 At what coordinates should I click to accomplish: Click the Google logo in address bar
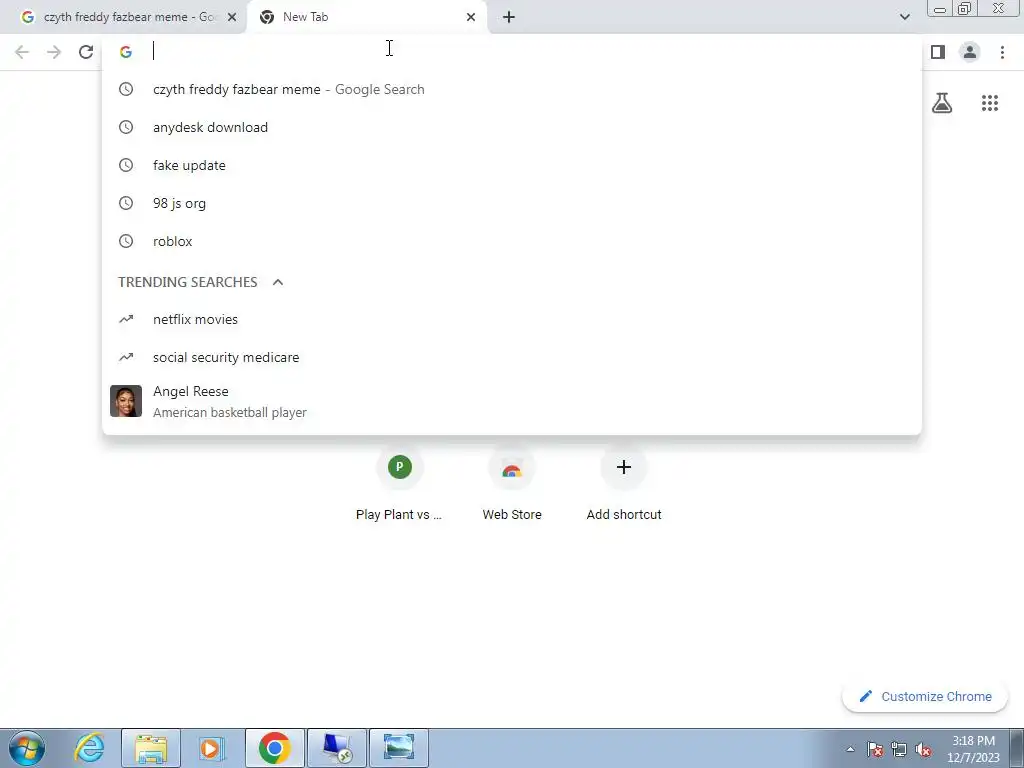[126, 52]
